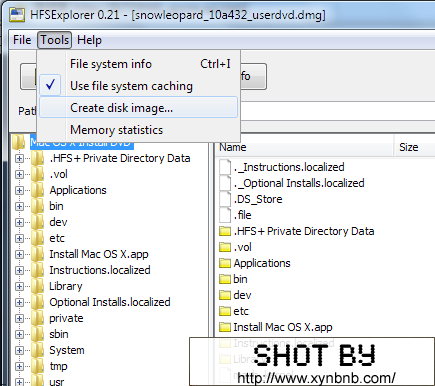Sort by the Size column header
The height and width of the screenshot is (386, 435).
[x=415, y=147]
